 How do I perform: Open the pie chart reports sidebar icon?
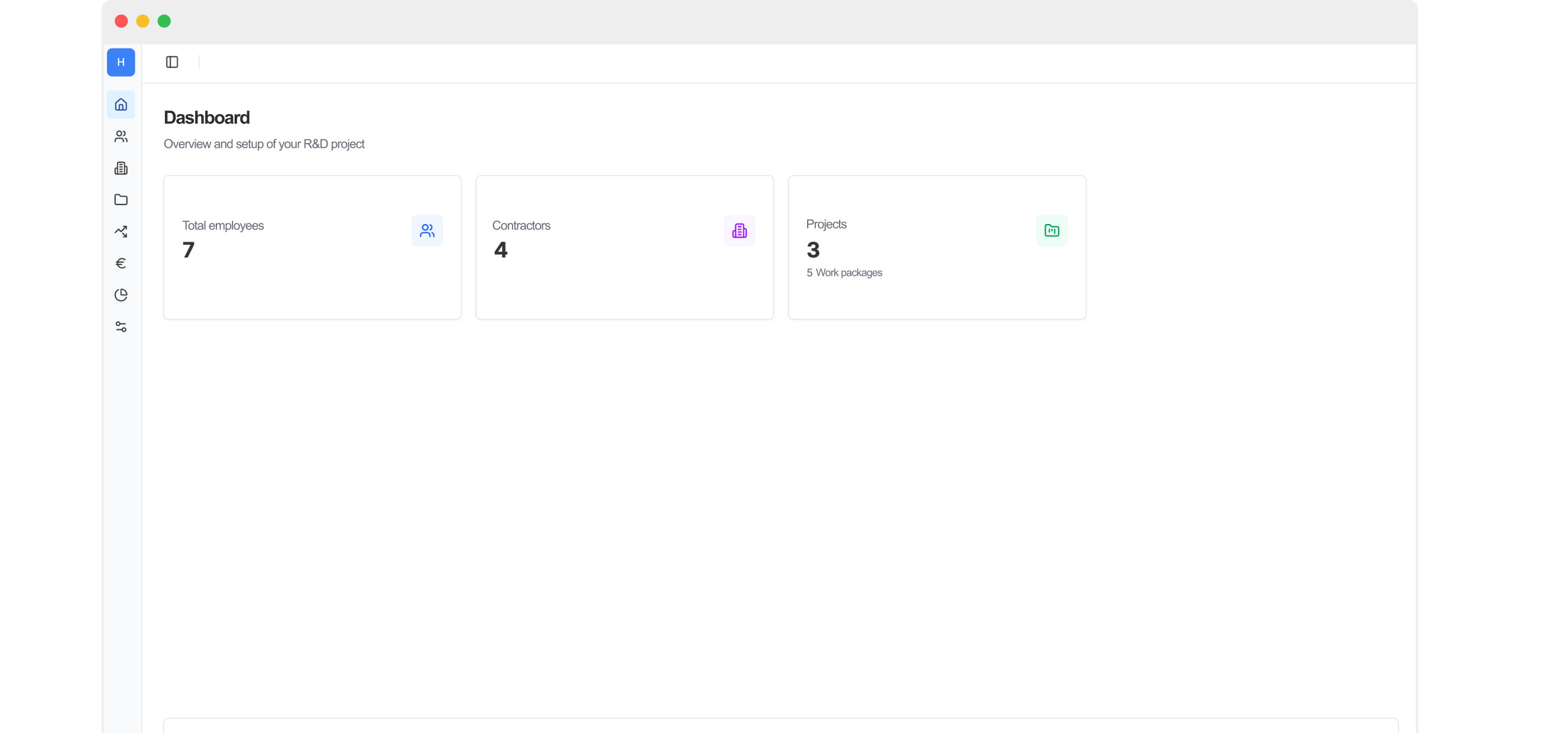click(121, 294)
